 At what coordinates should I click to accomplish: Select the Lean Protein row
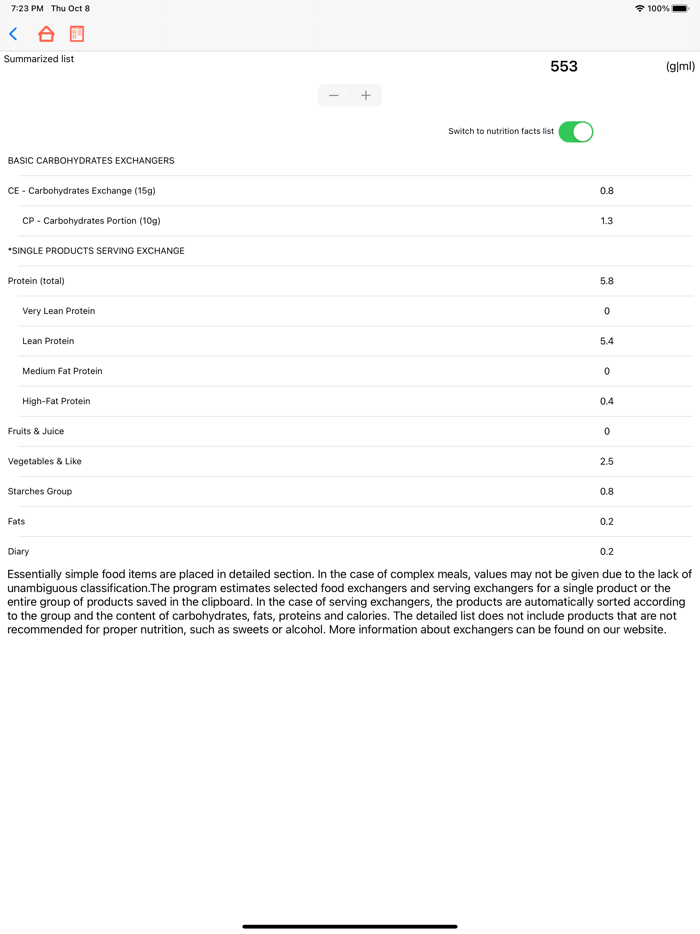coord(350,341)
